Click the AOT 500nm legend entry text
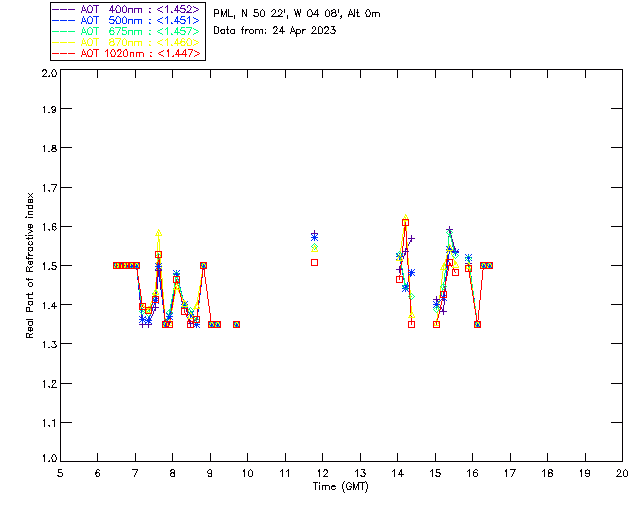The image size is (640, 512). point(140,20)
